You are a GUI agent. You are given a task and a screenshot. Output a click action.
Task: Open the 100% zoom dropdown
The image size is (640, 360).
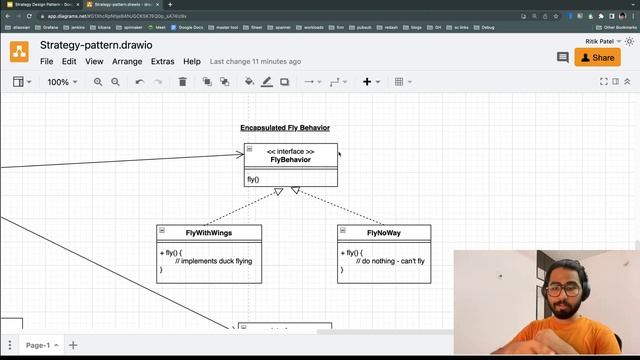[x=62, y=82]
